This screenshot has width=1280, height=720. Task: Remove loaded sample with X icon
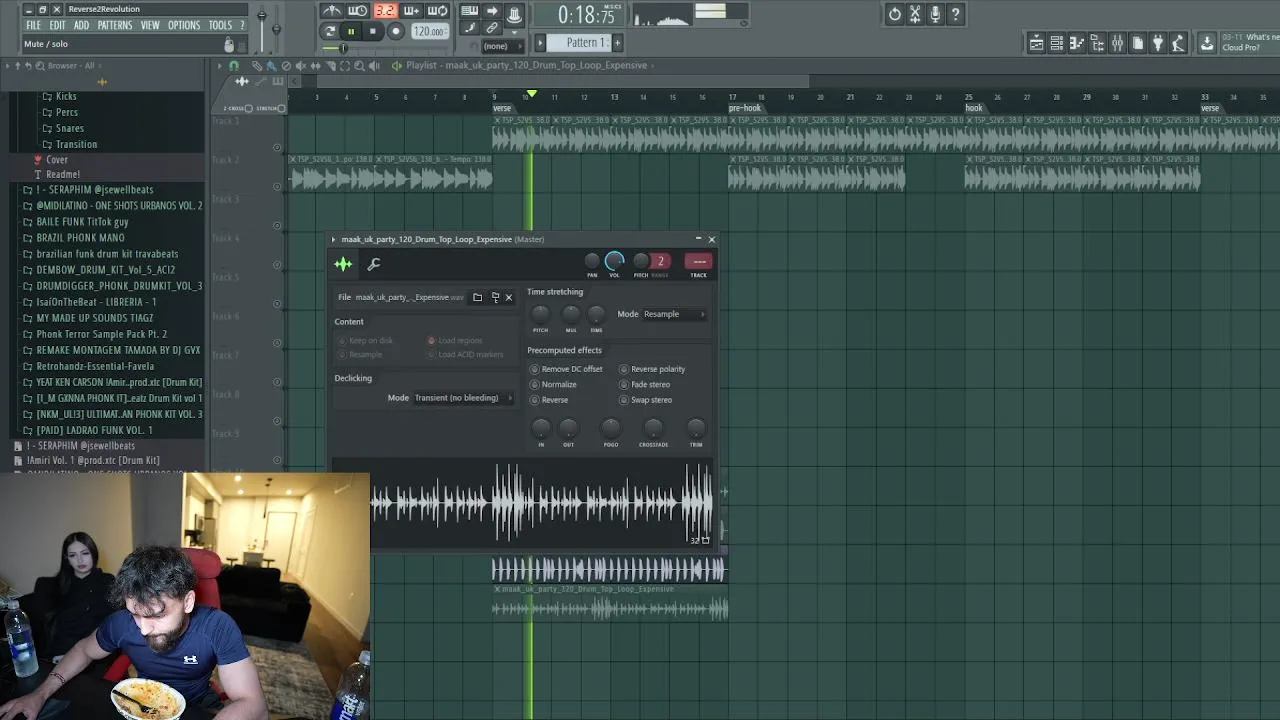click(x=508, y=297)
